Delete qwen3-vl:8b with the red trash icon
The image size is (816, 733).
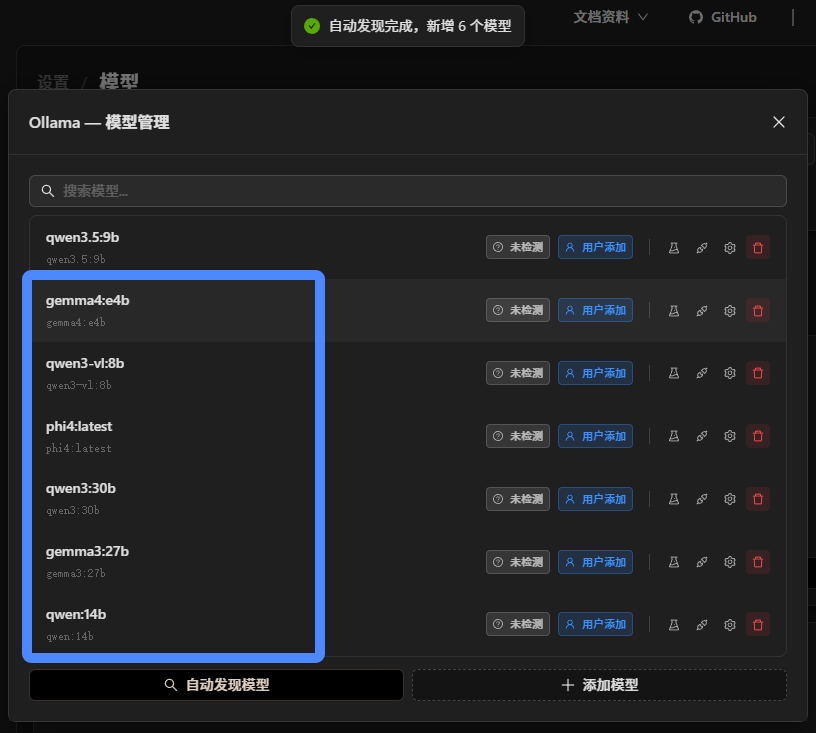coord(758,373)
